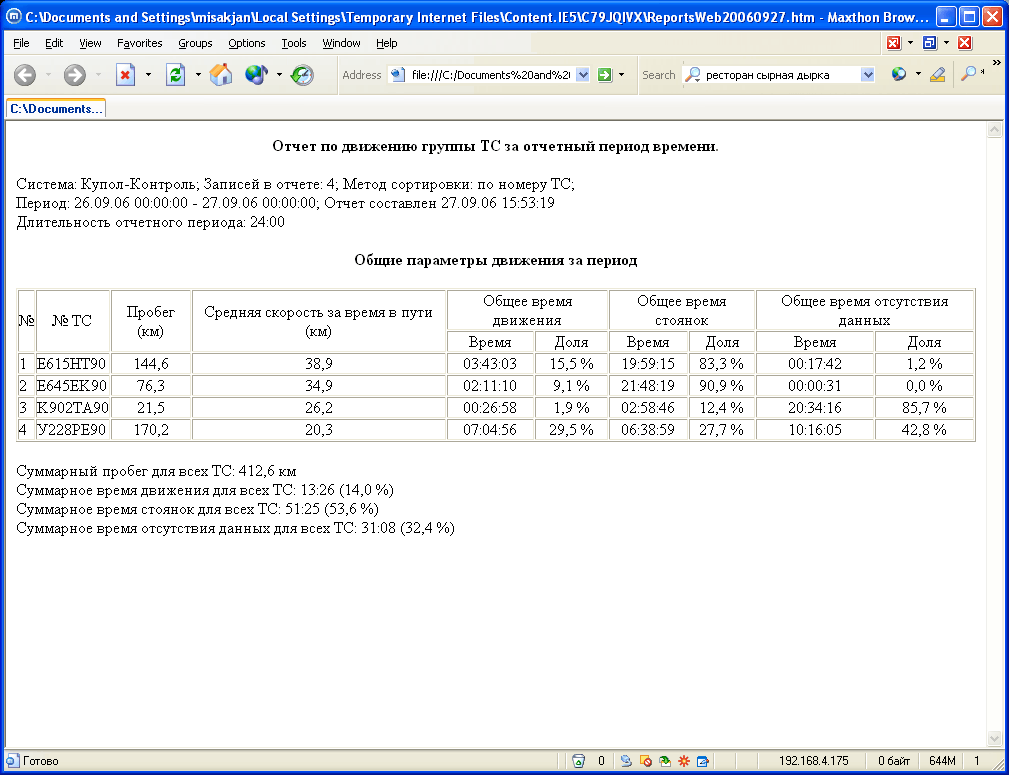Screen dimensions: 1009x775
Task: Open History using the clock icon
Action: pyautogui.click(x=302, y=75)
